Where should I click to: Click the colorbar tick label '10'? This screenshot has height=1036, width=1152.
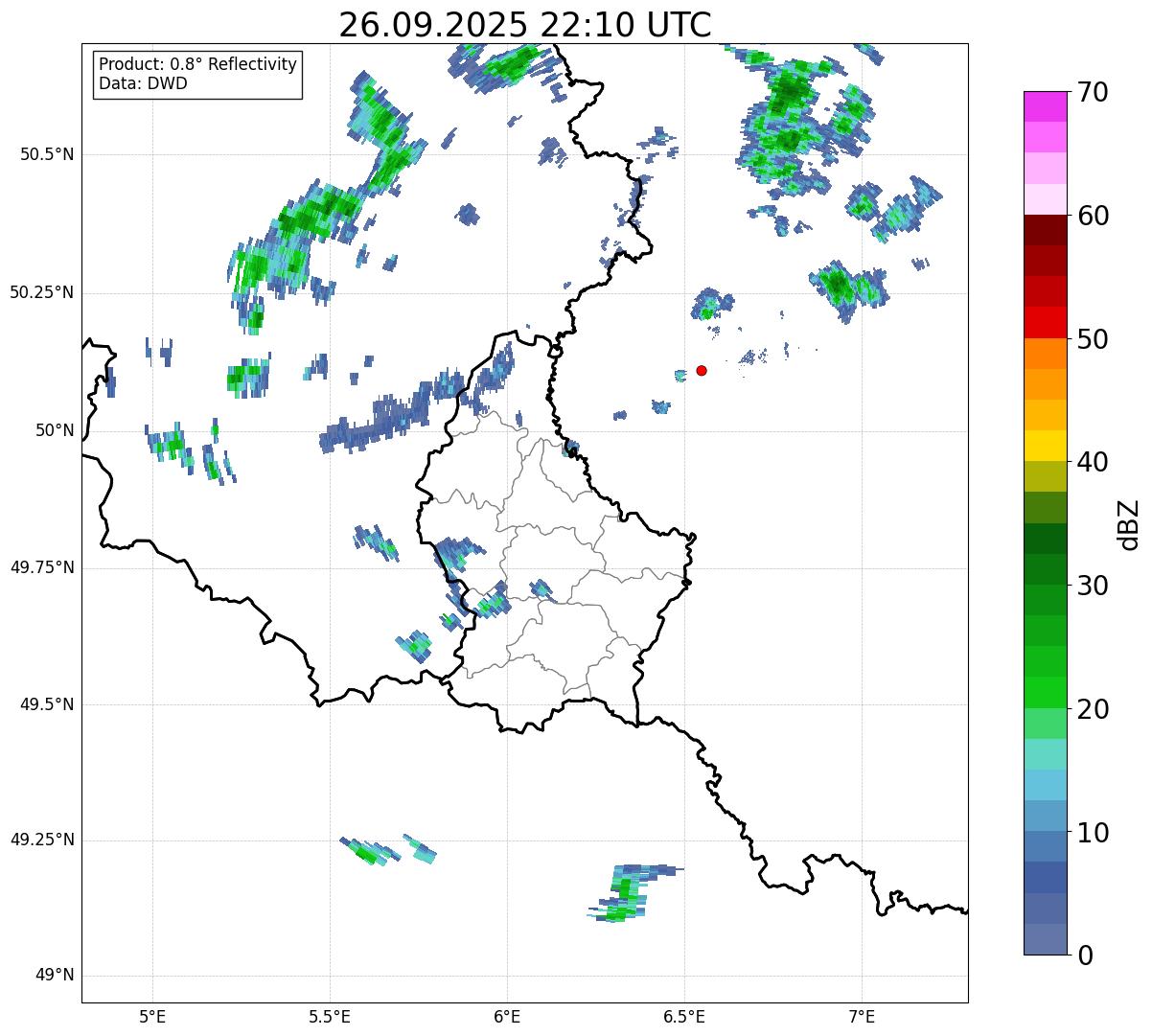(1093, 833)
